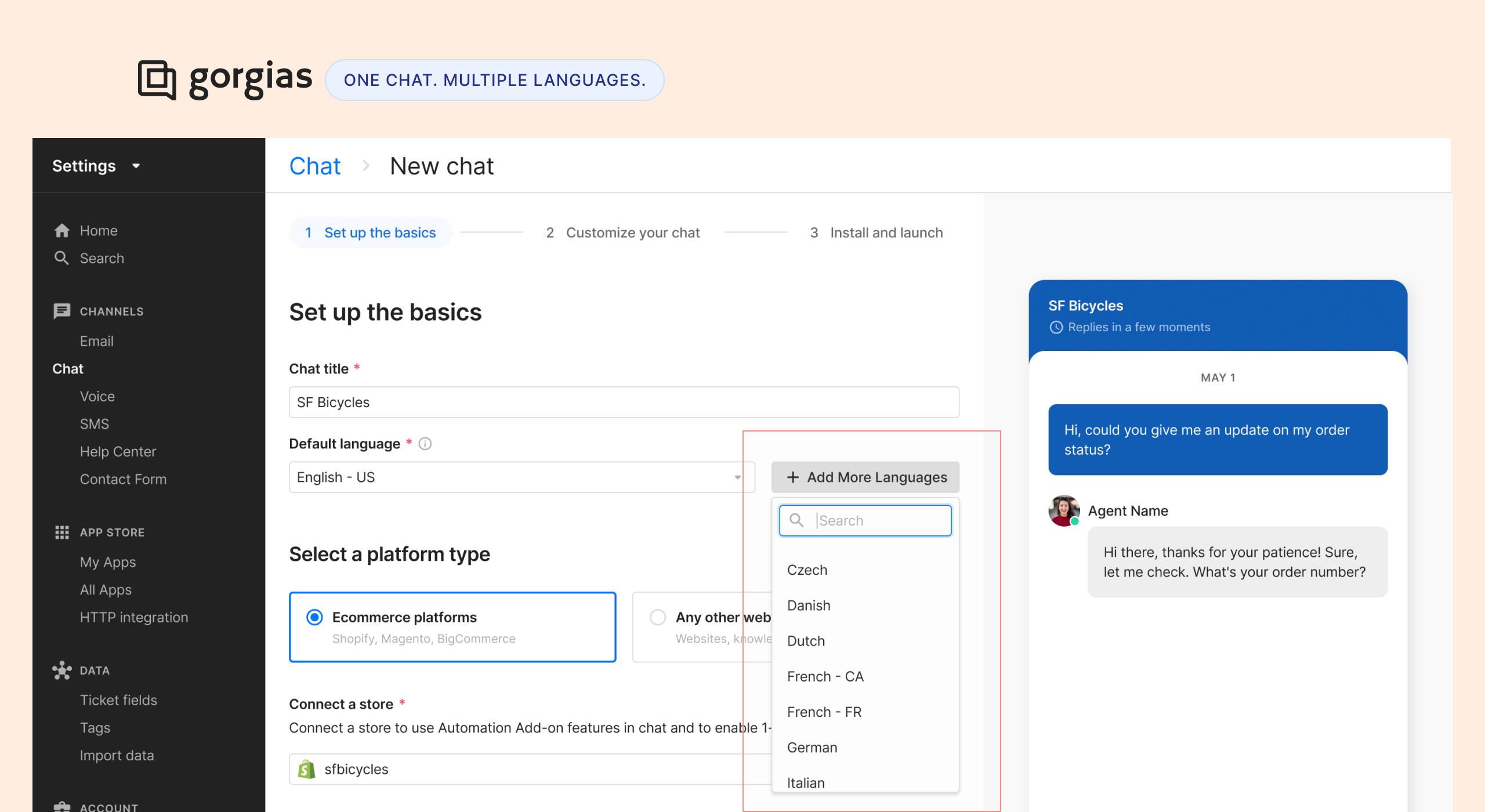Click the Gorgias logo icon

[157, 80]
